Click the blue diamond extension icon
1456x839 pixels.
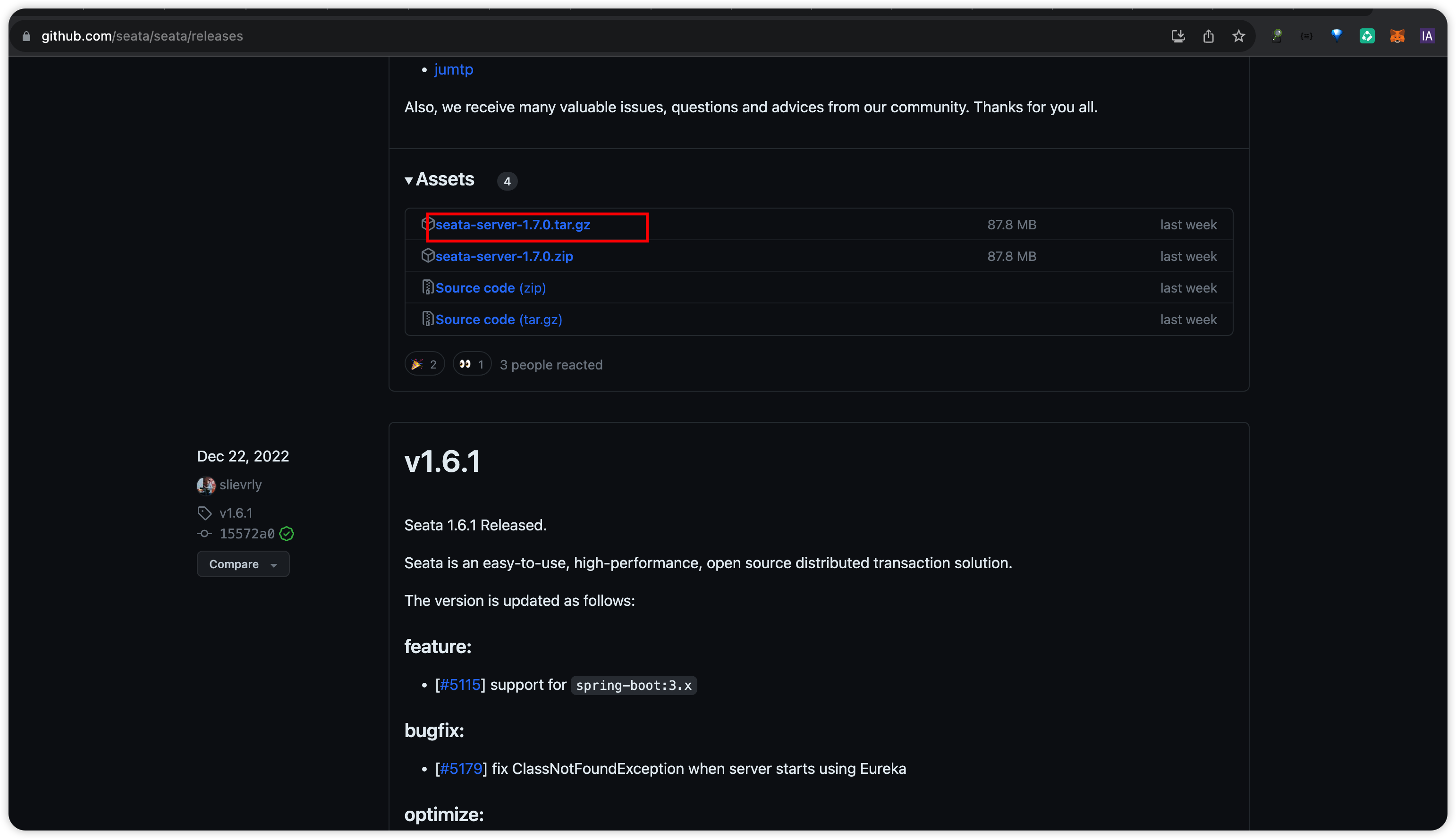[1337, 36]
